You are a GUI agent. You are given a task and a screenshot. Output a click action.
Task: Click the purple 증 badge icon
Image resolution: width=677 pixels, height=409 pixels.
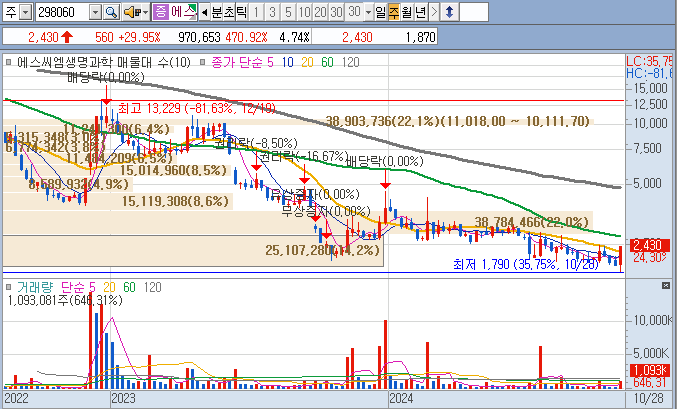160,12
